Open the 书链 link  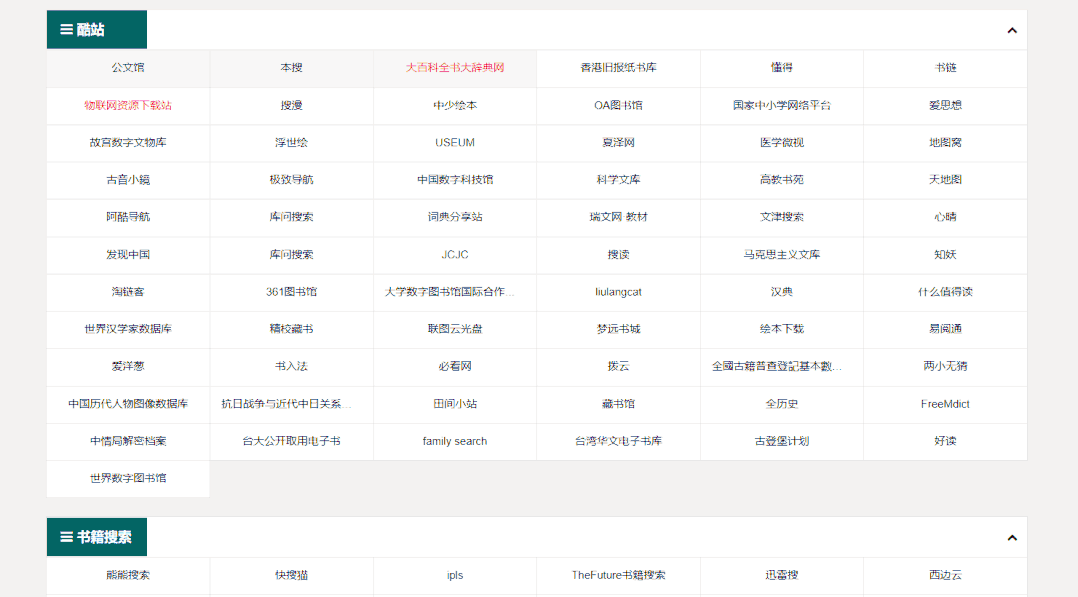point(945,67)
